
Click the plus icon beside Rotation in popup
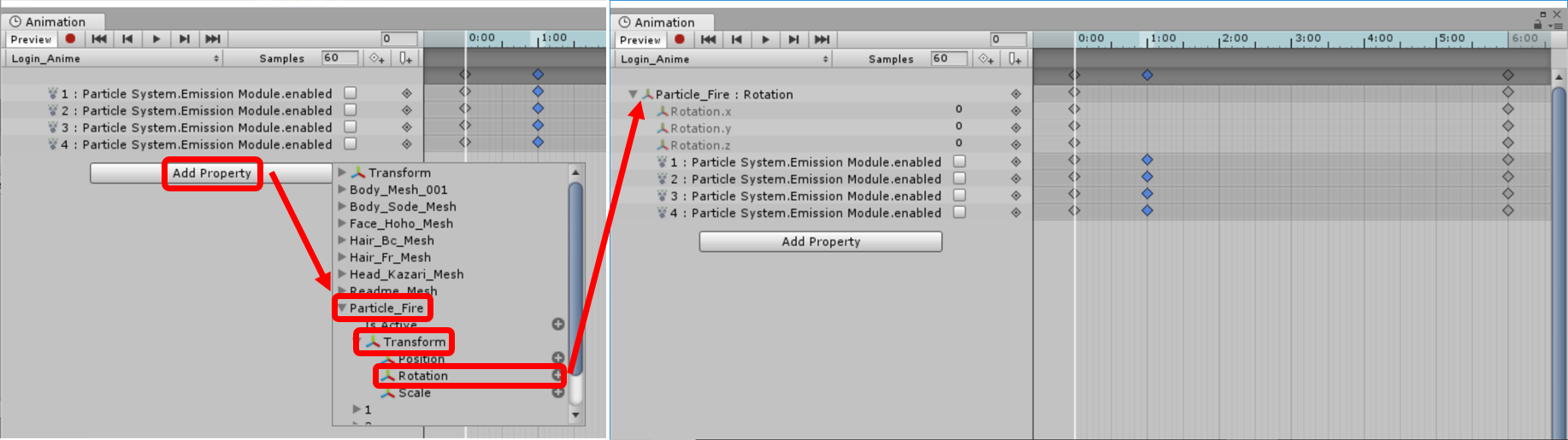(x=557, y=375)
